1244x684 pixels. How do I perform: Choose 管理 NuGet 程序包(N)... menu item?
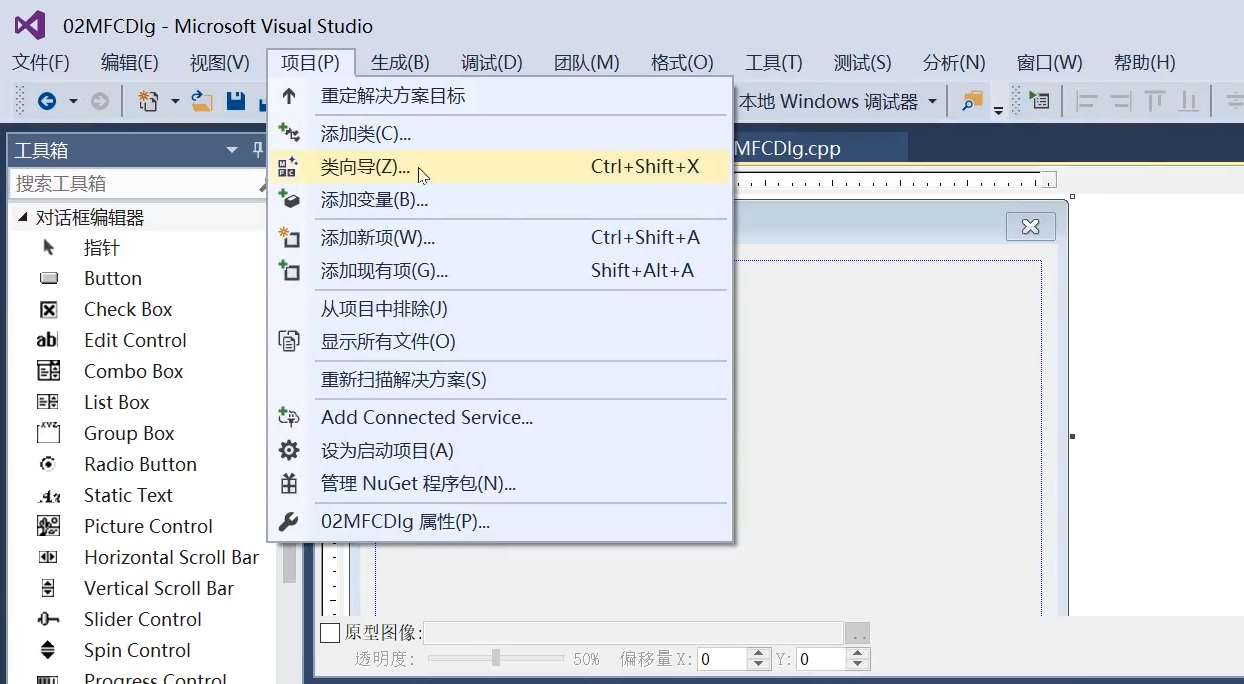[x=500, y=483]
